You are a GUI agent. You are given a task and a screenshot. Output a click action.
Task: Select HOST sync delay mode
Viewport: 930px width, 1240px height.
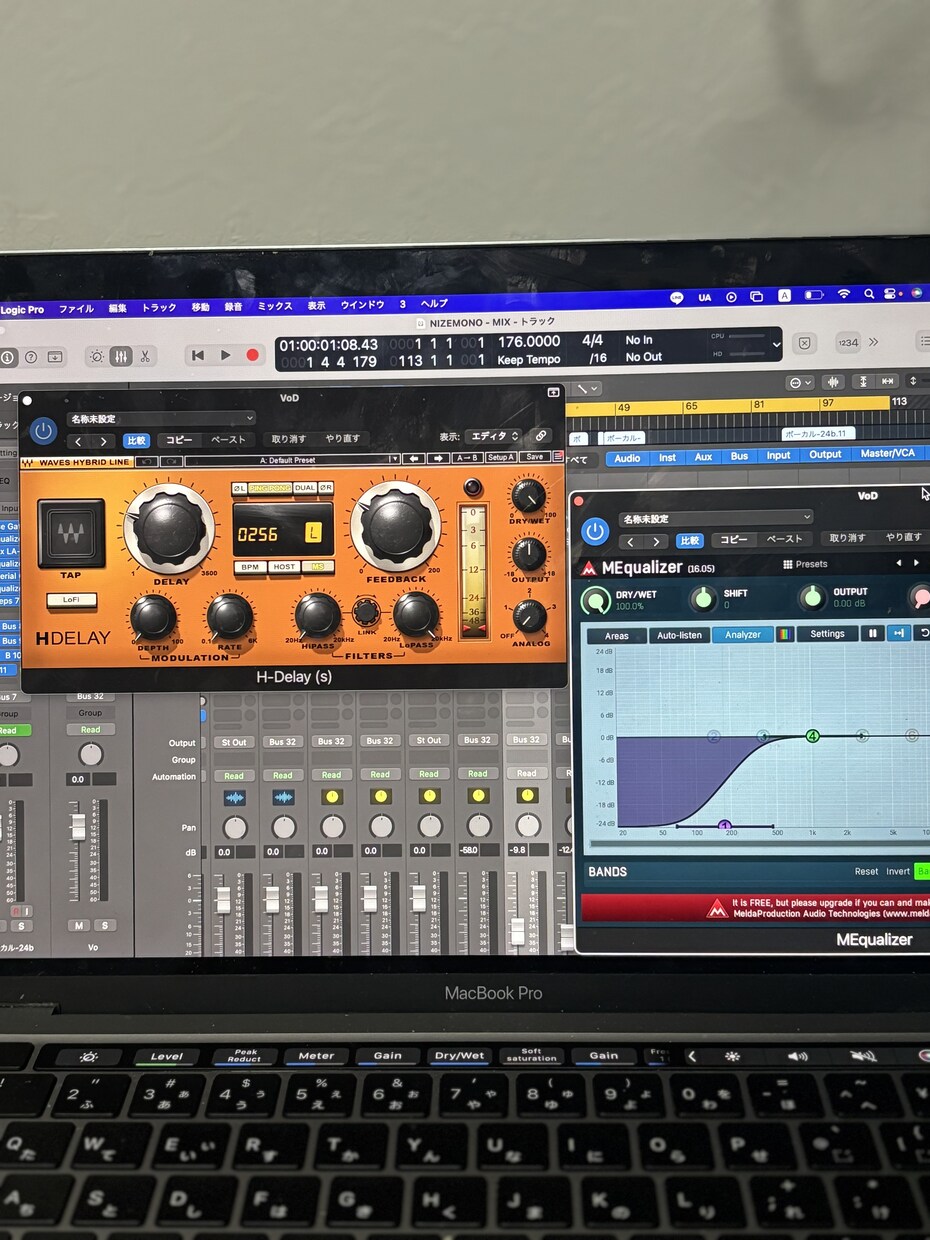click(284, 567)
